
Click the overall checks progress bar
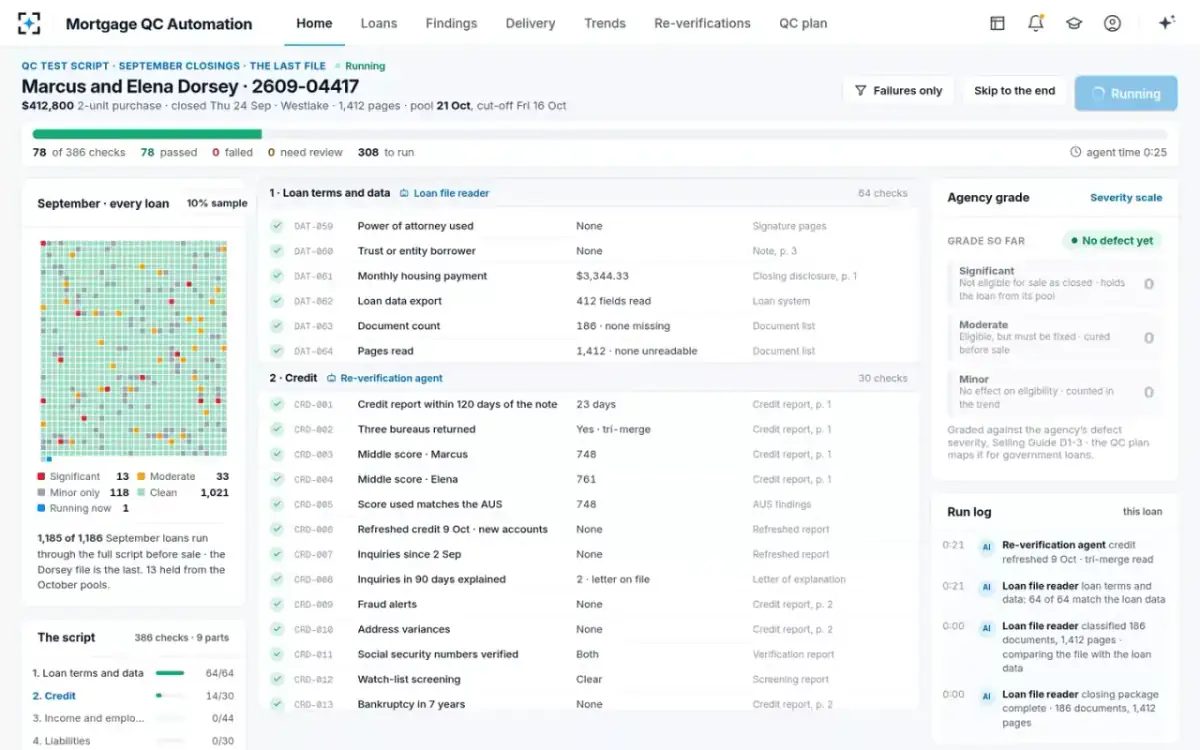click(x=599, y=134)
